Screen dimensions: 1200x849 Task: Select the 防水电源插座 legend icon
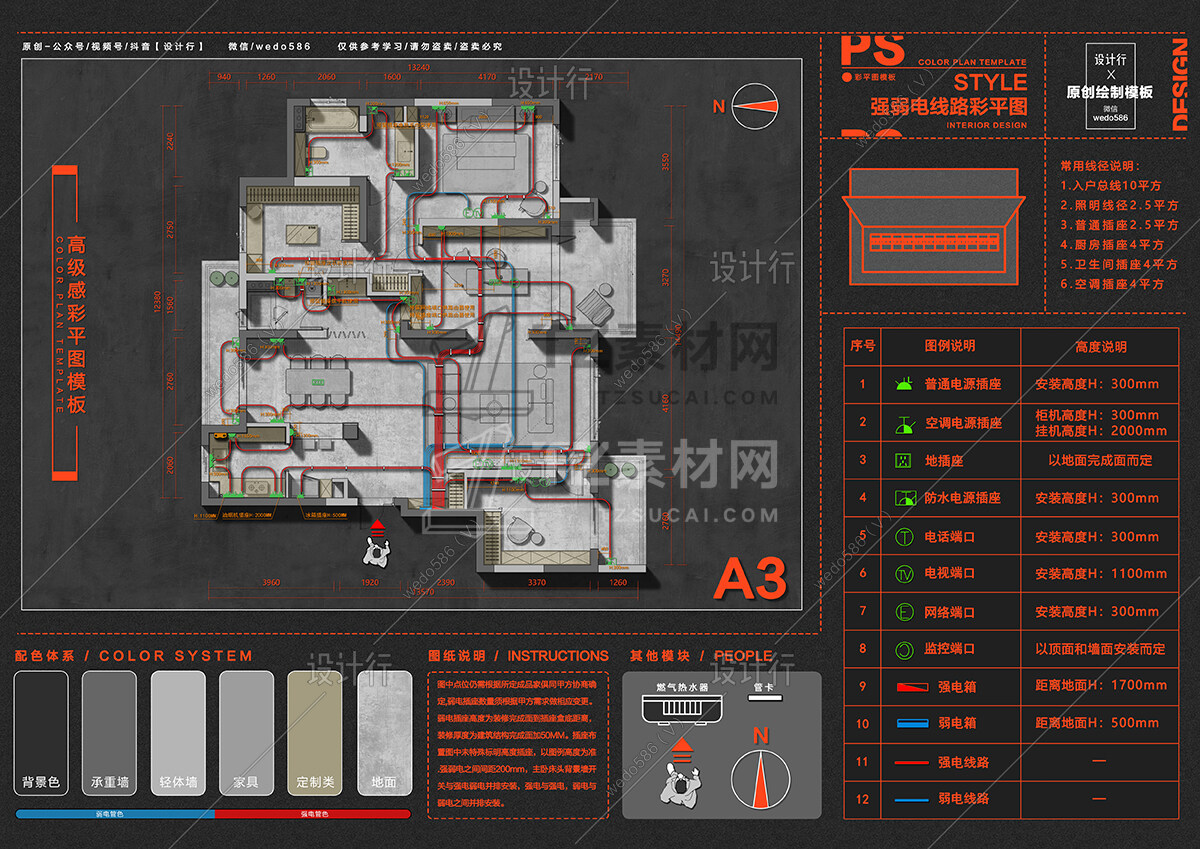click(904, 497)
